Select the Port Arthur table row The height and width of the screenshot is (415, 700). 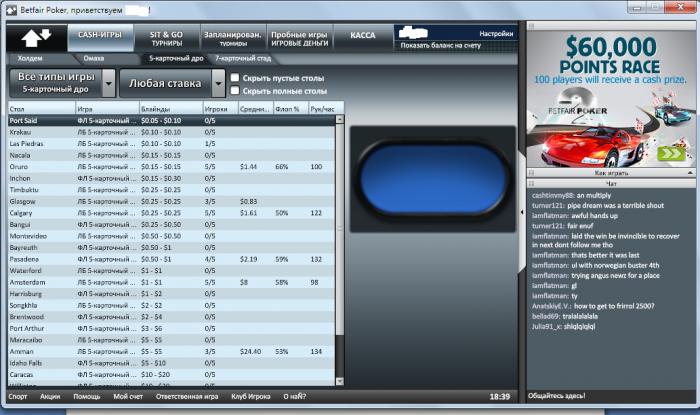(171, 328)
